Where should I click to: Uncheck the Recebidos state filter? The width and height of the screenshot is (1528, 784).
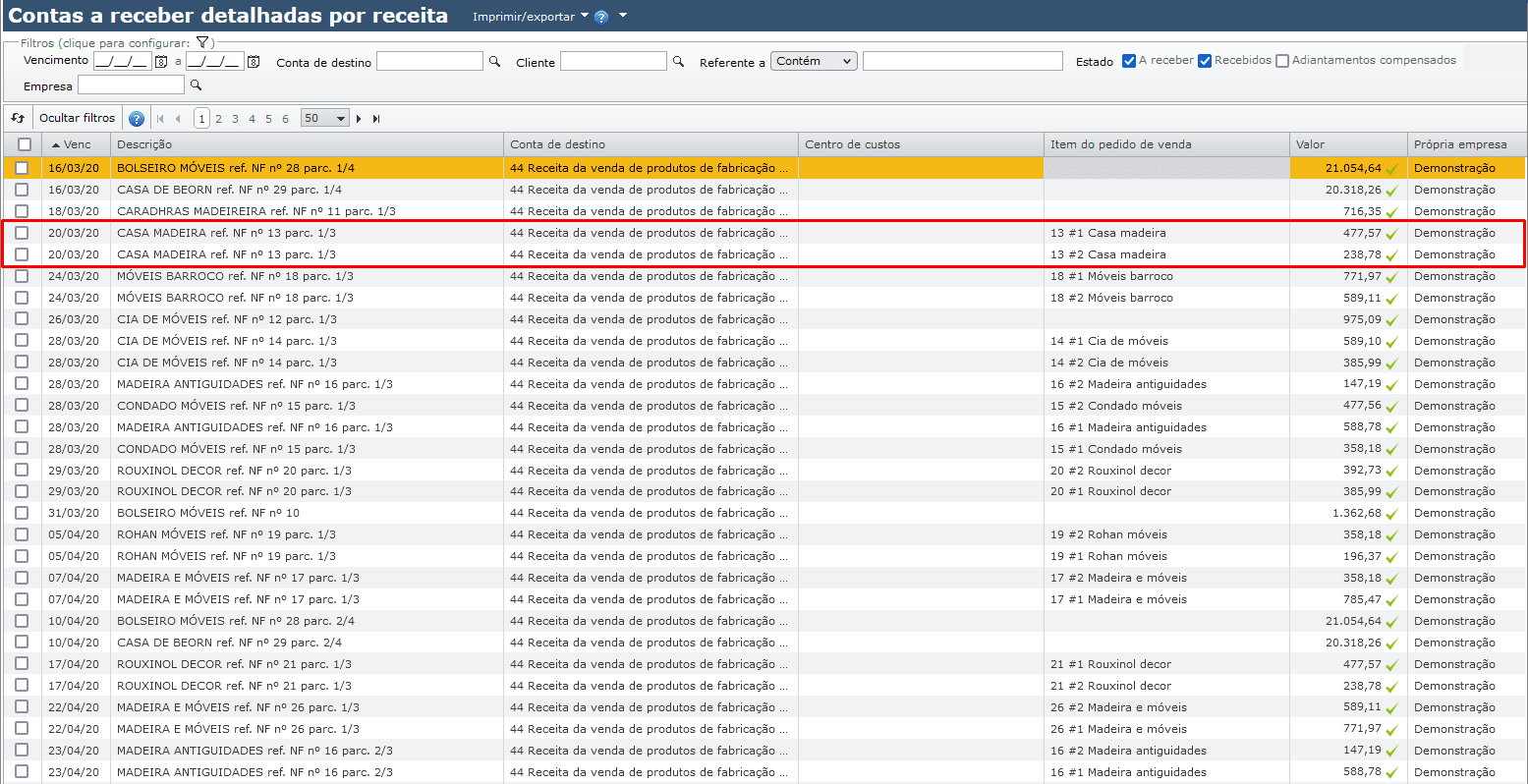click(x=1205, y=61)
